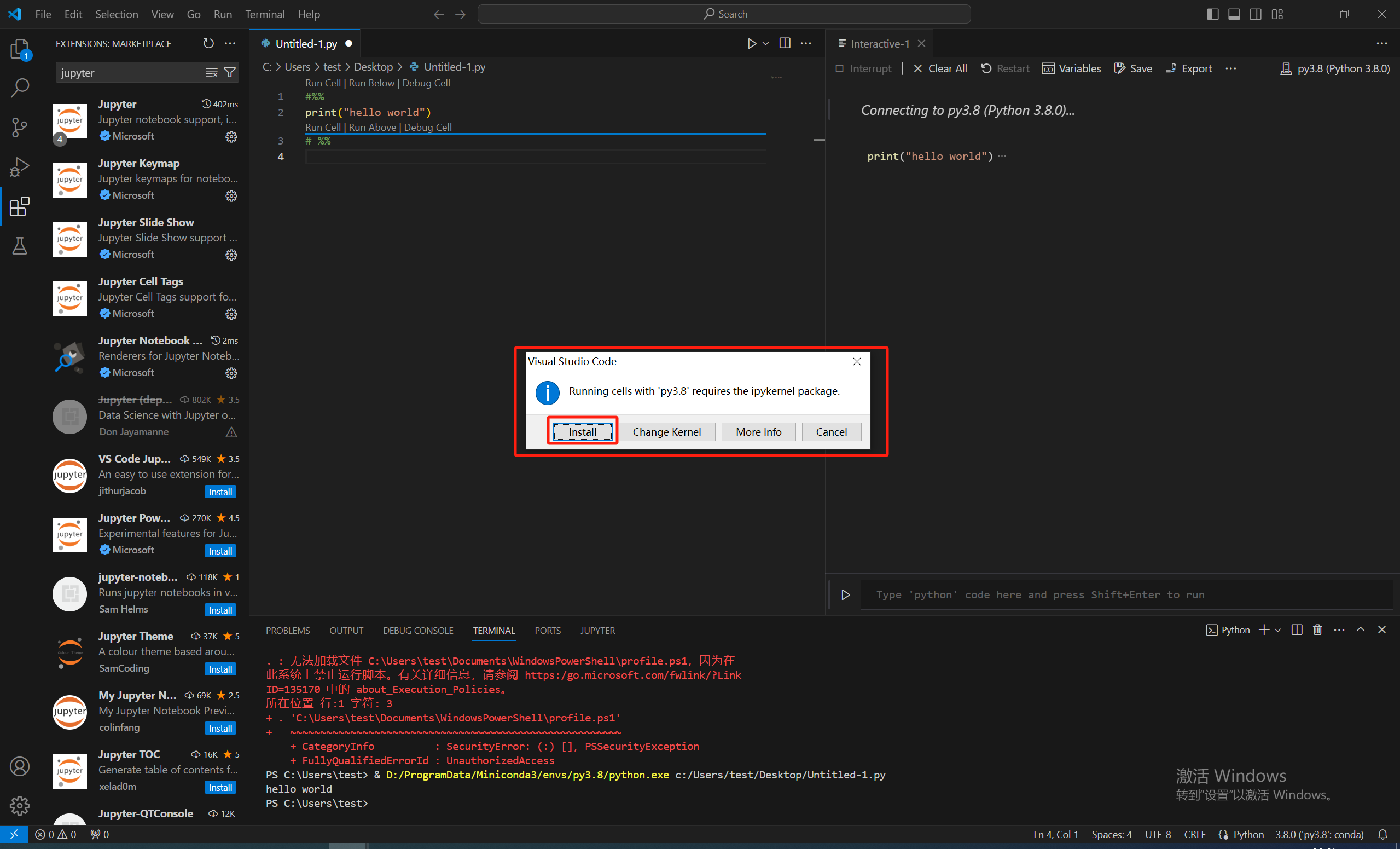
Task: Select the TERMINAL tab
Action: 494,630
